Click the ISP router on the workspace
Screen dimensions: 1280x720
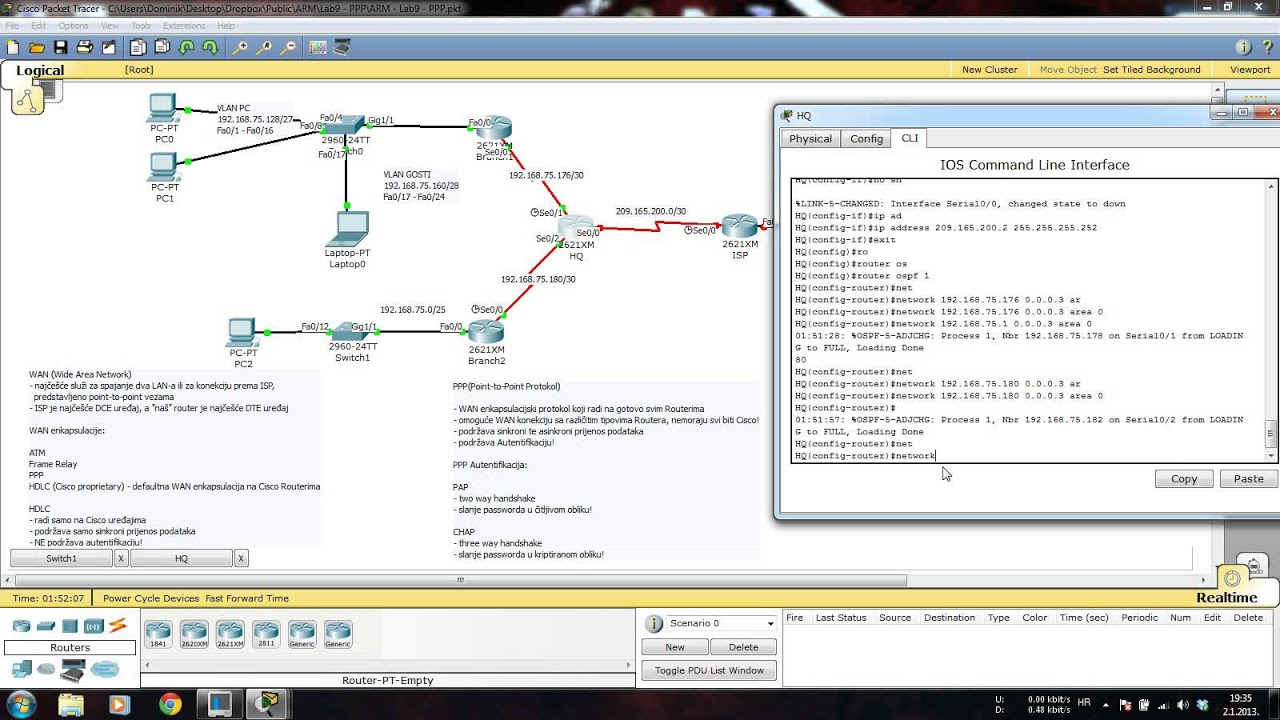point(740,227)
